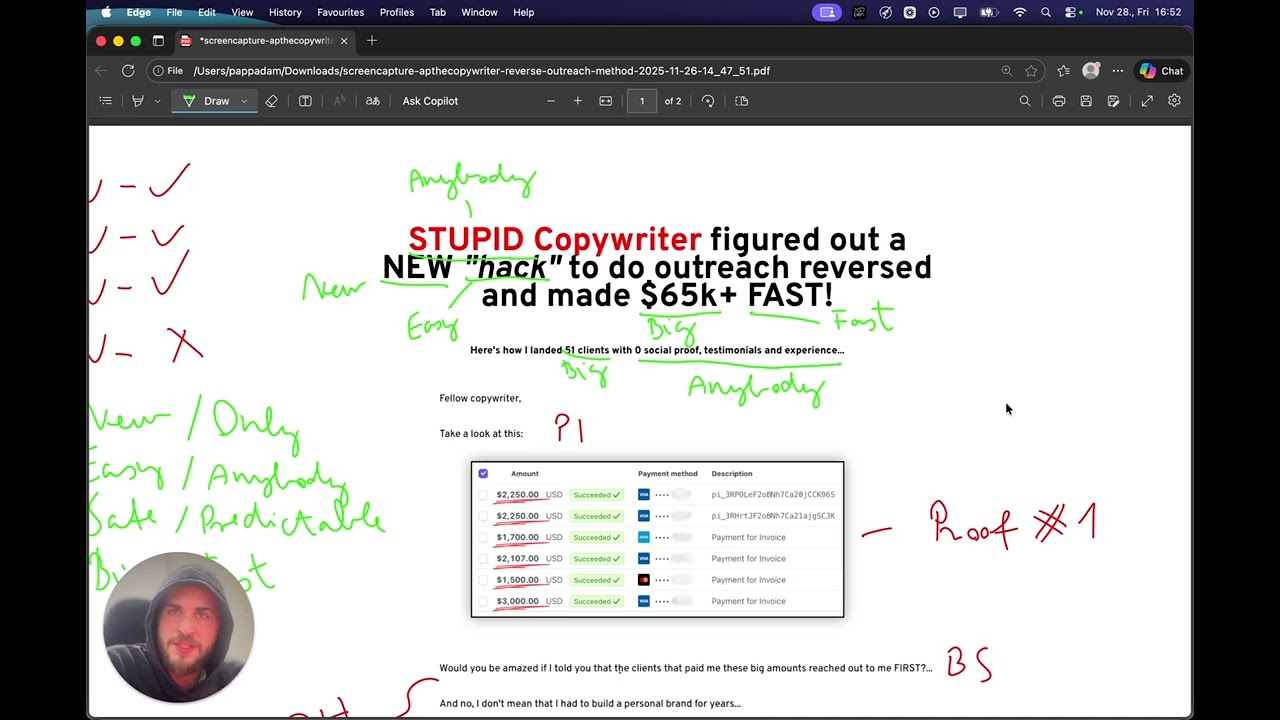Screen dimensions: 1280x720
Task: Open the File menu
Action: [x=174, y=12]
